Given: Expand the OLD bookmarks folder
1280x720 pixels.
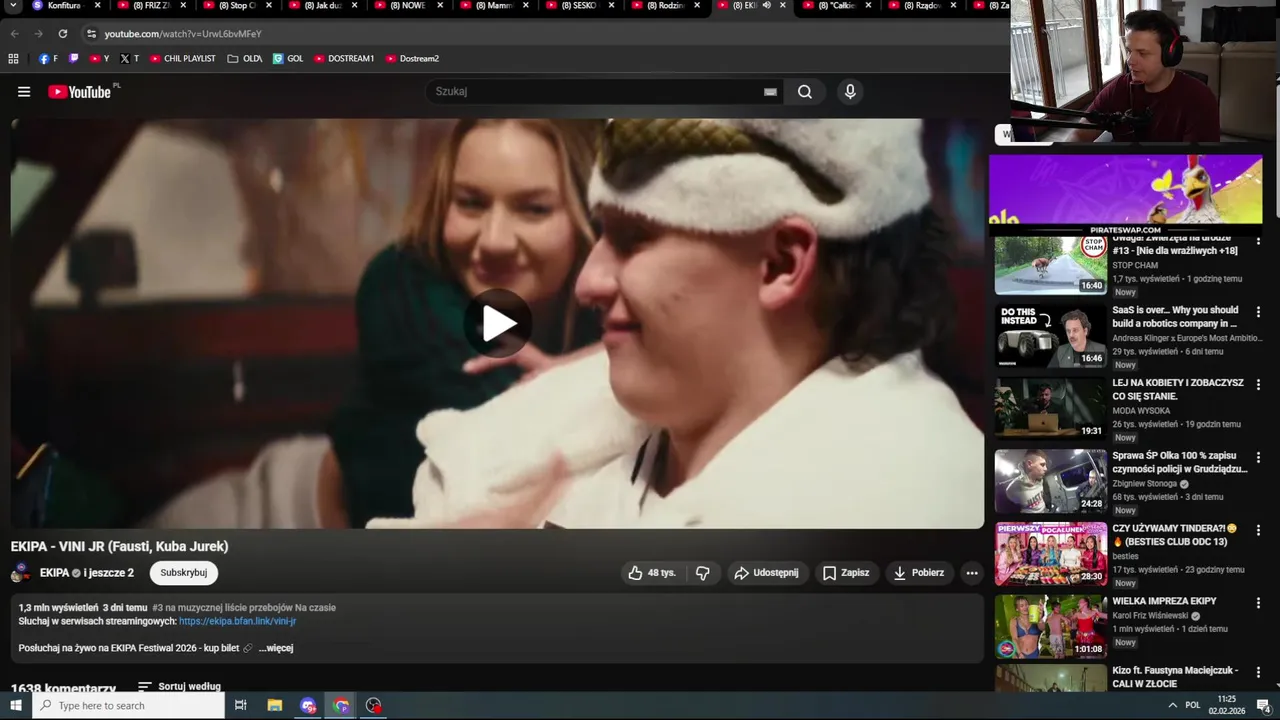Looking at the screenshot, I should click(x=245, y=59).
